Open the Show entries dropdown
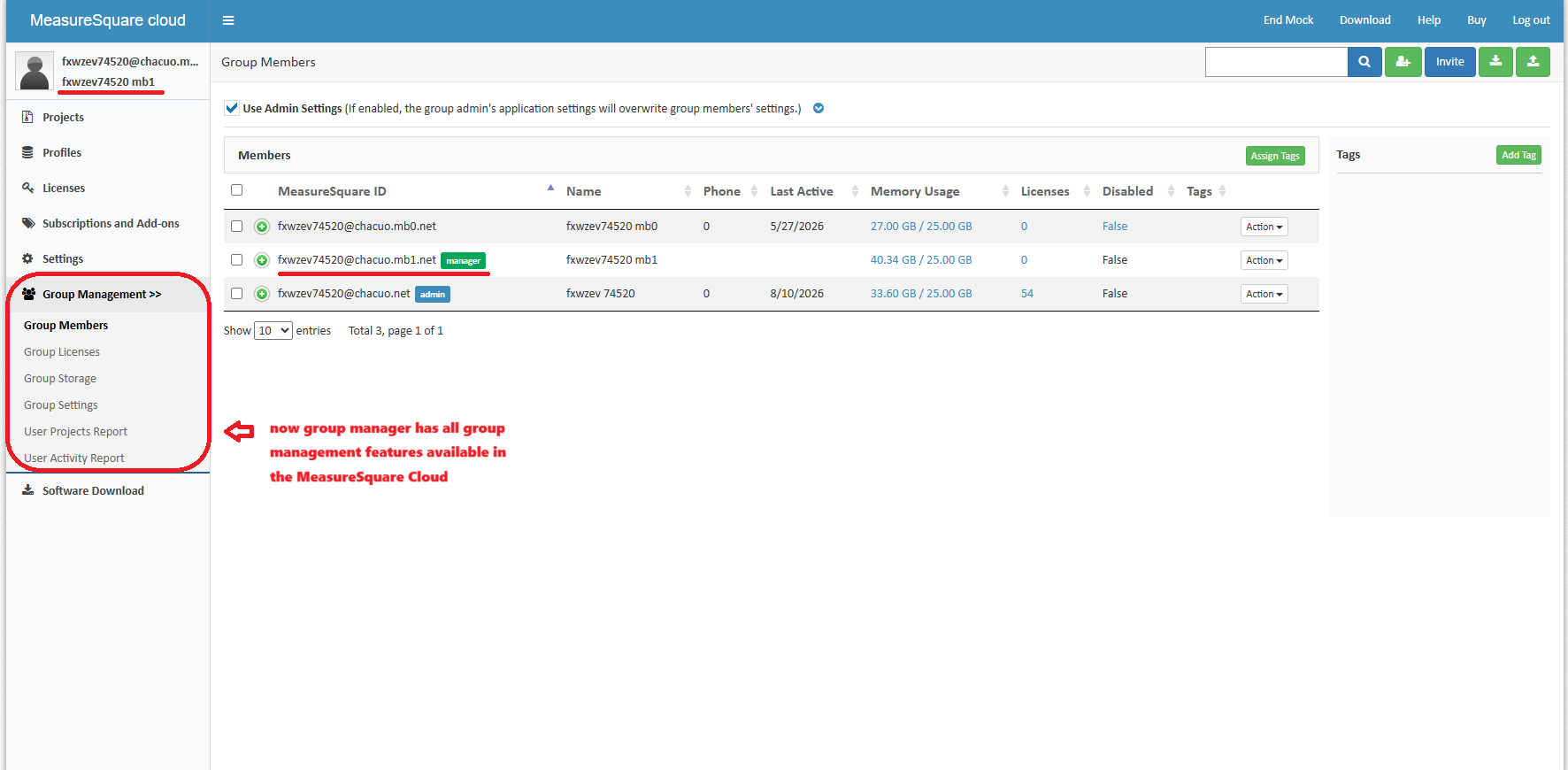Viewport: 1568px width, 770px height. [273, 331]
